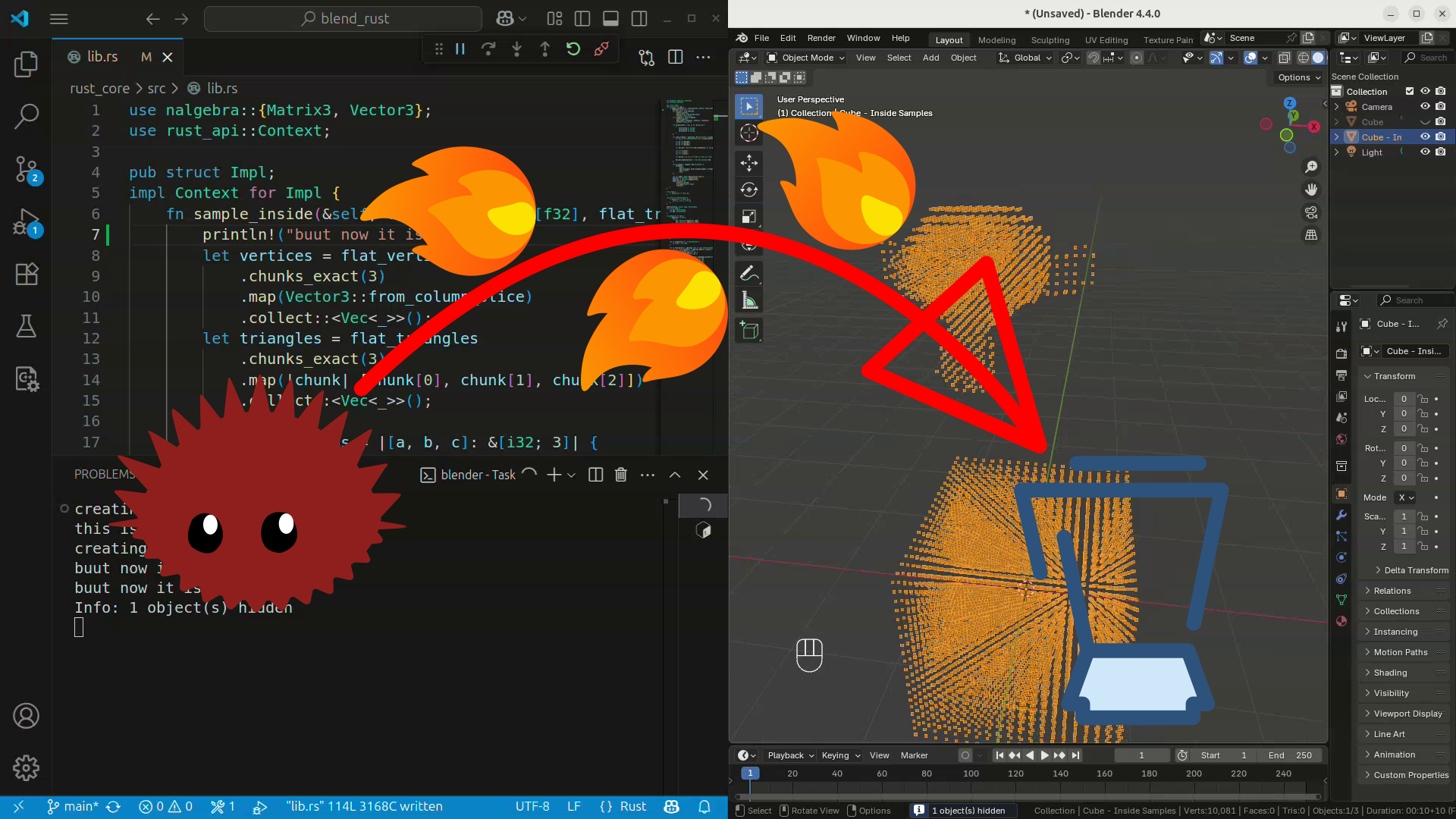Open Blender's File menu
Image resolution: width=1456 pixels, height=819 pixels.
tap(761, 38)
